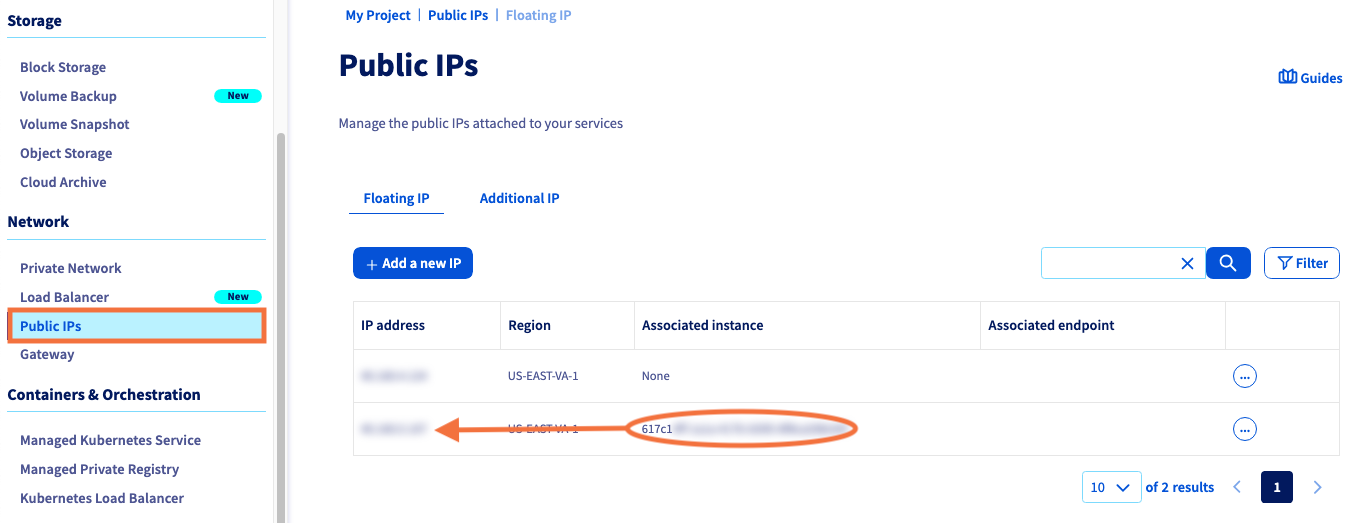Open actions menu for the None instance row
The width and height of the screenshot is (1354, 523).
pos(1244,376)
